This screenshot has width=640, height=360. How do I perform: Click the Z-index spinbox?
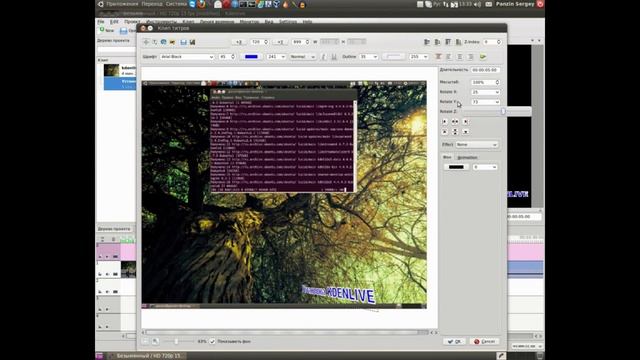(492, 42)
